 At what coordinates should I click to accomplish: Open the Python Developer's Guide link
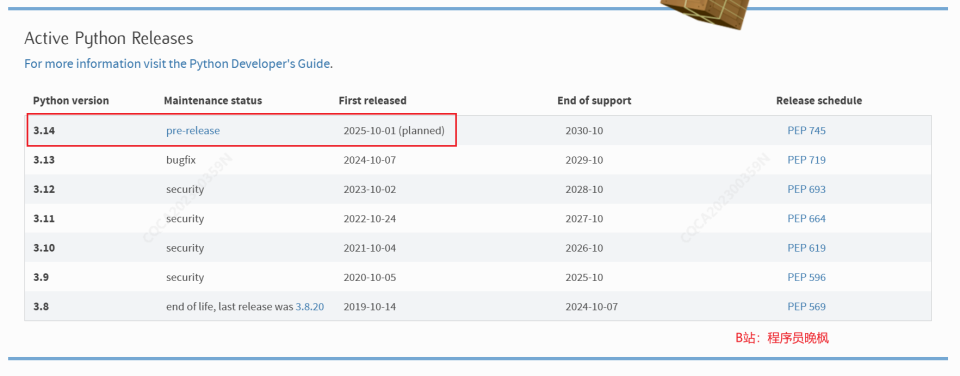178,64
